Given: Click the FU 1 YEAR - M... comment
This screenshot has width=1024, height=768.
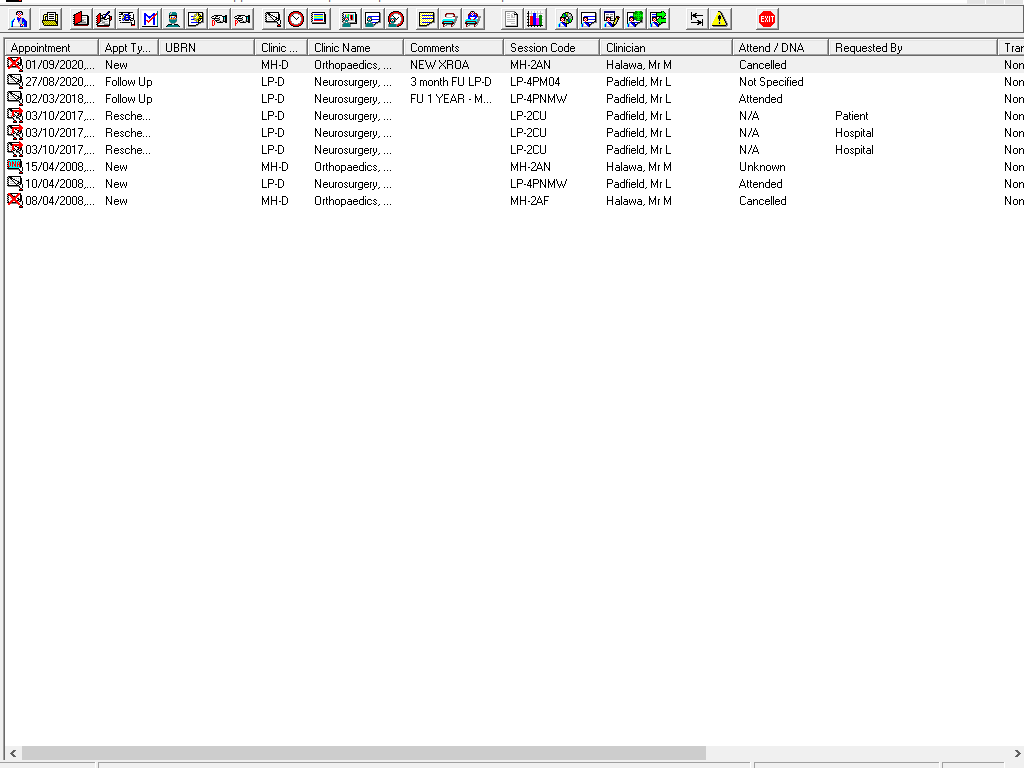Looking at the screenshot, I should [x=451, y=99].
